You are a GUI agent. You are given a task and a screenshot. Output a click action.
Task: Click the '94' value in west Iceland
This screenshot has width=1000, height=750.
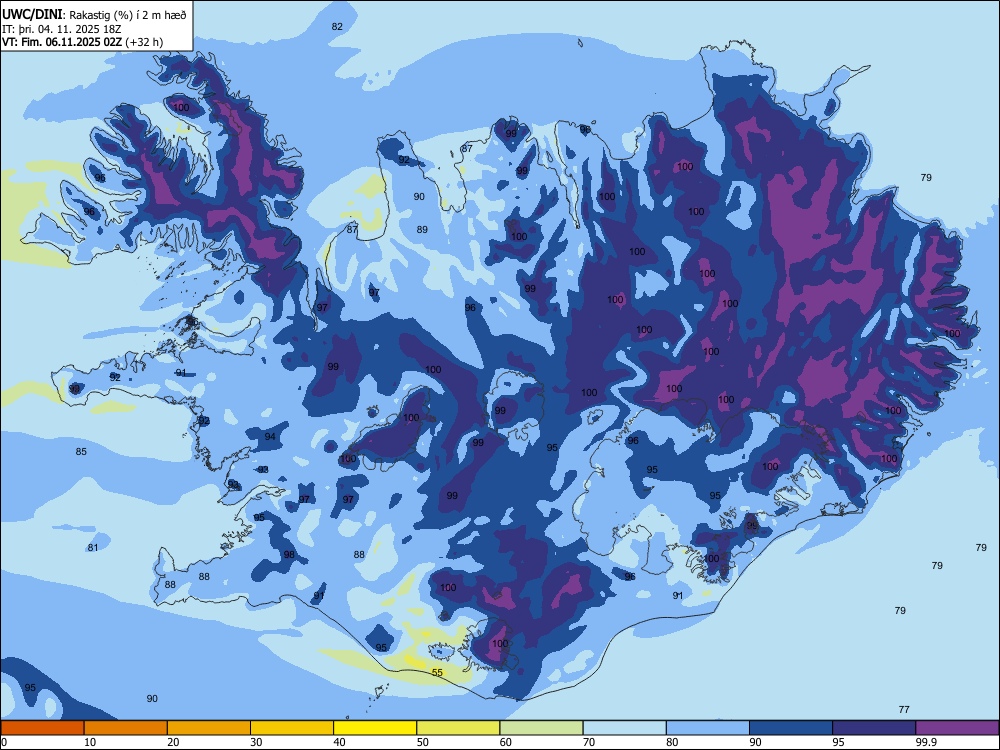tap(270, 436)
